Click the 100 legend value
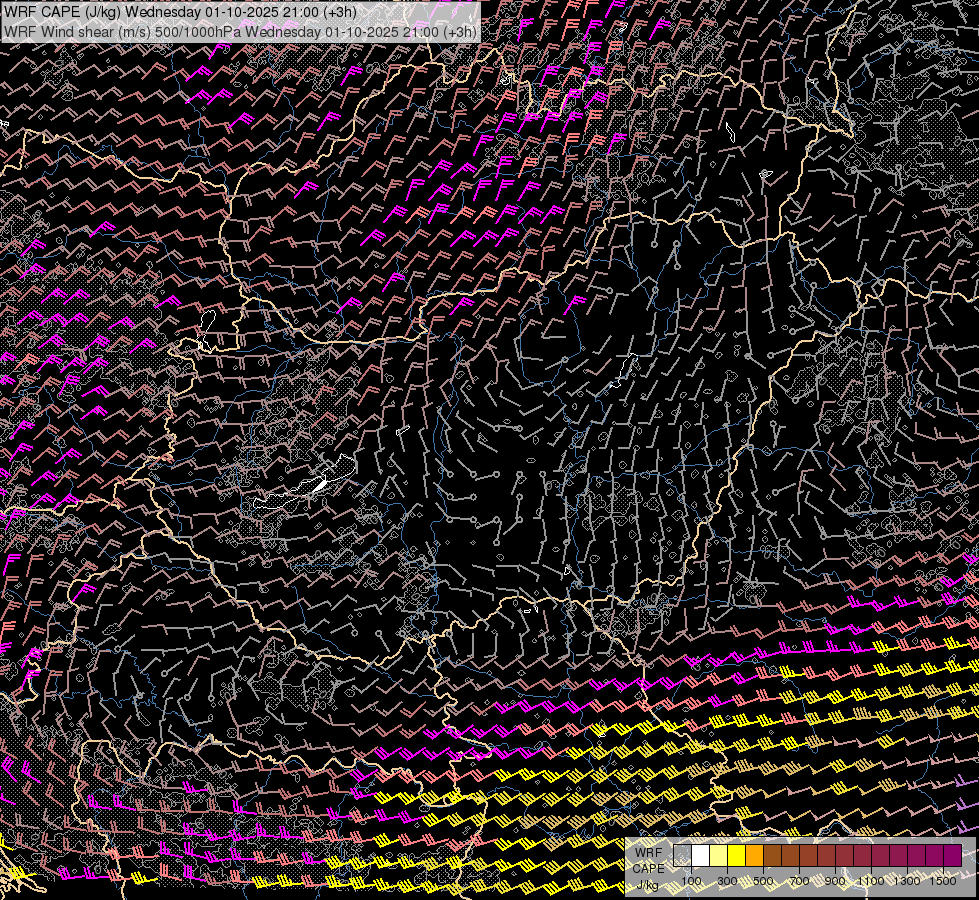This screenshot has width=979, height=900. [x=691, y=881]
